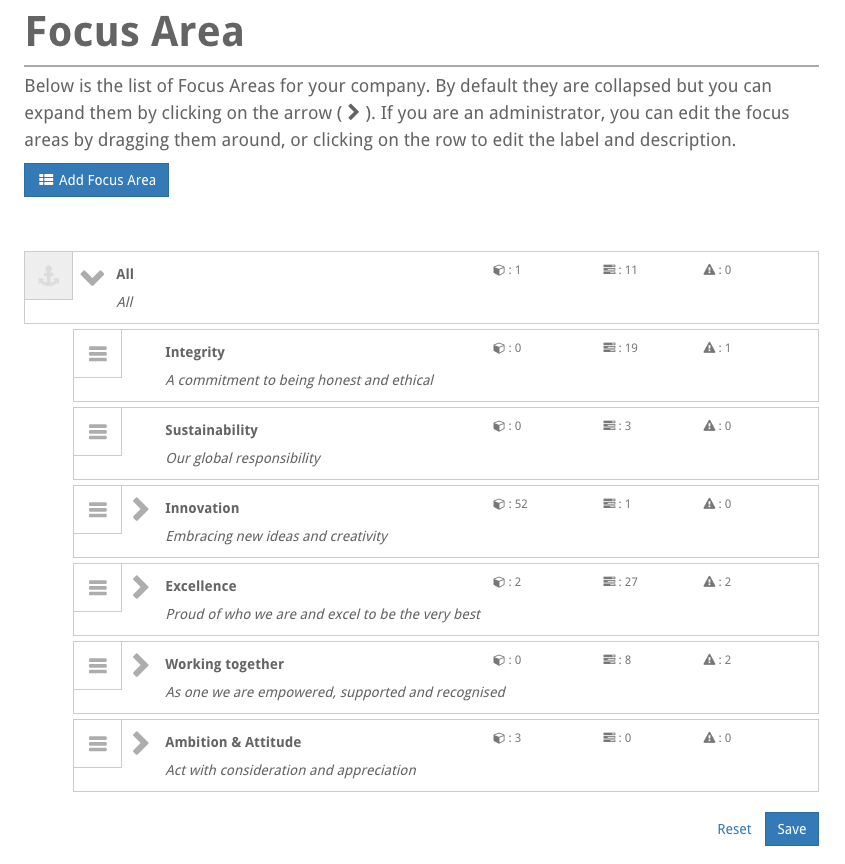Click the Add Focus Area button
The width and height of the screenshot is (845, 864).
96,180
